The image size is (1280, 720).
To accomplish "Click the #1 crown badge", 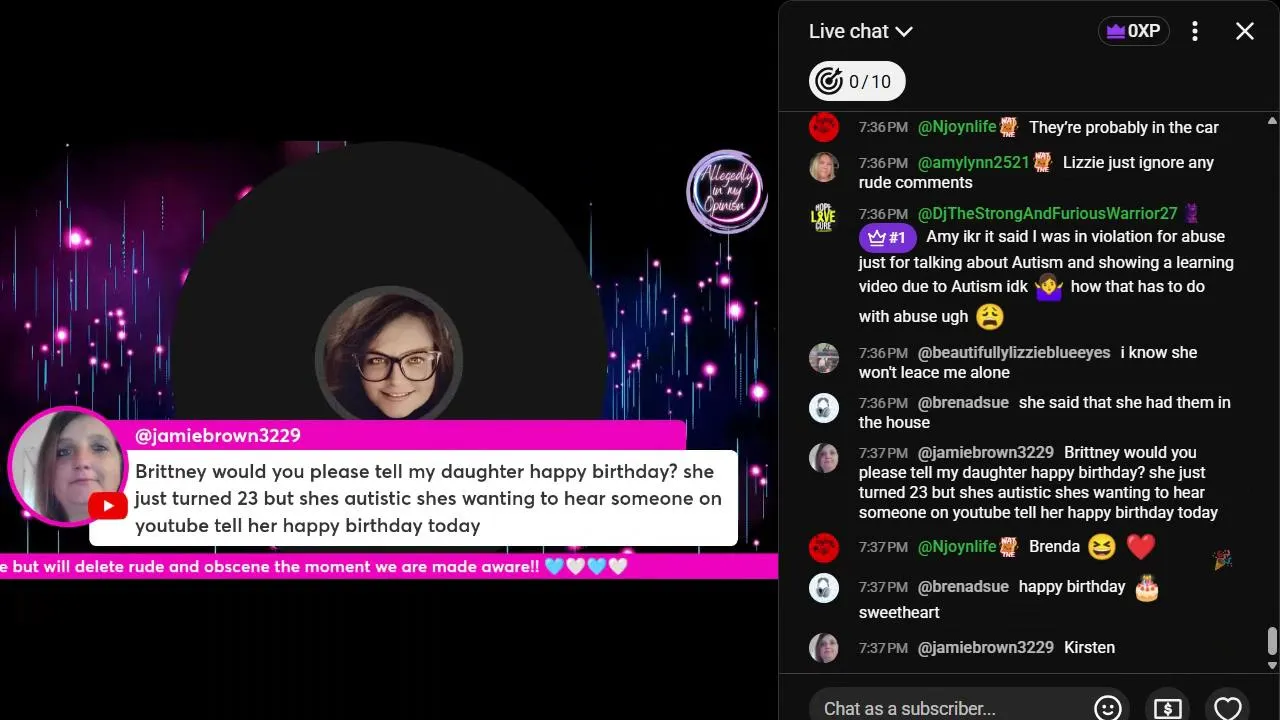I will pos(887,237).
